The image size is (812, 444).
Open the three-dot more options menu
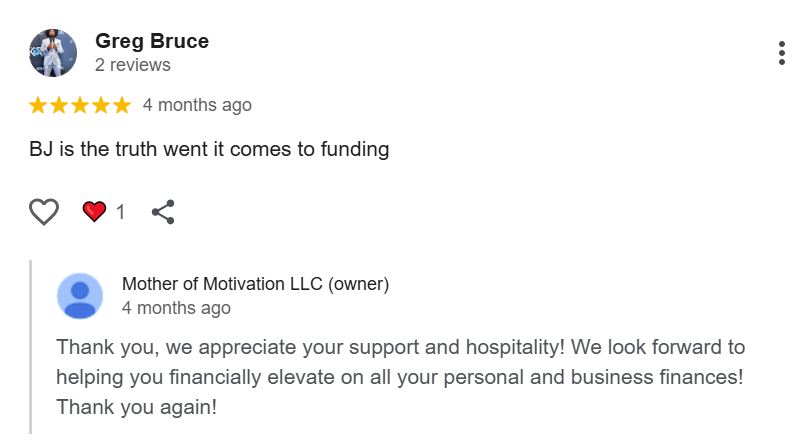(781, 54)
